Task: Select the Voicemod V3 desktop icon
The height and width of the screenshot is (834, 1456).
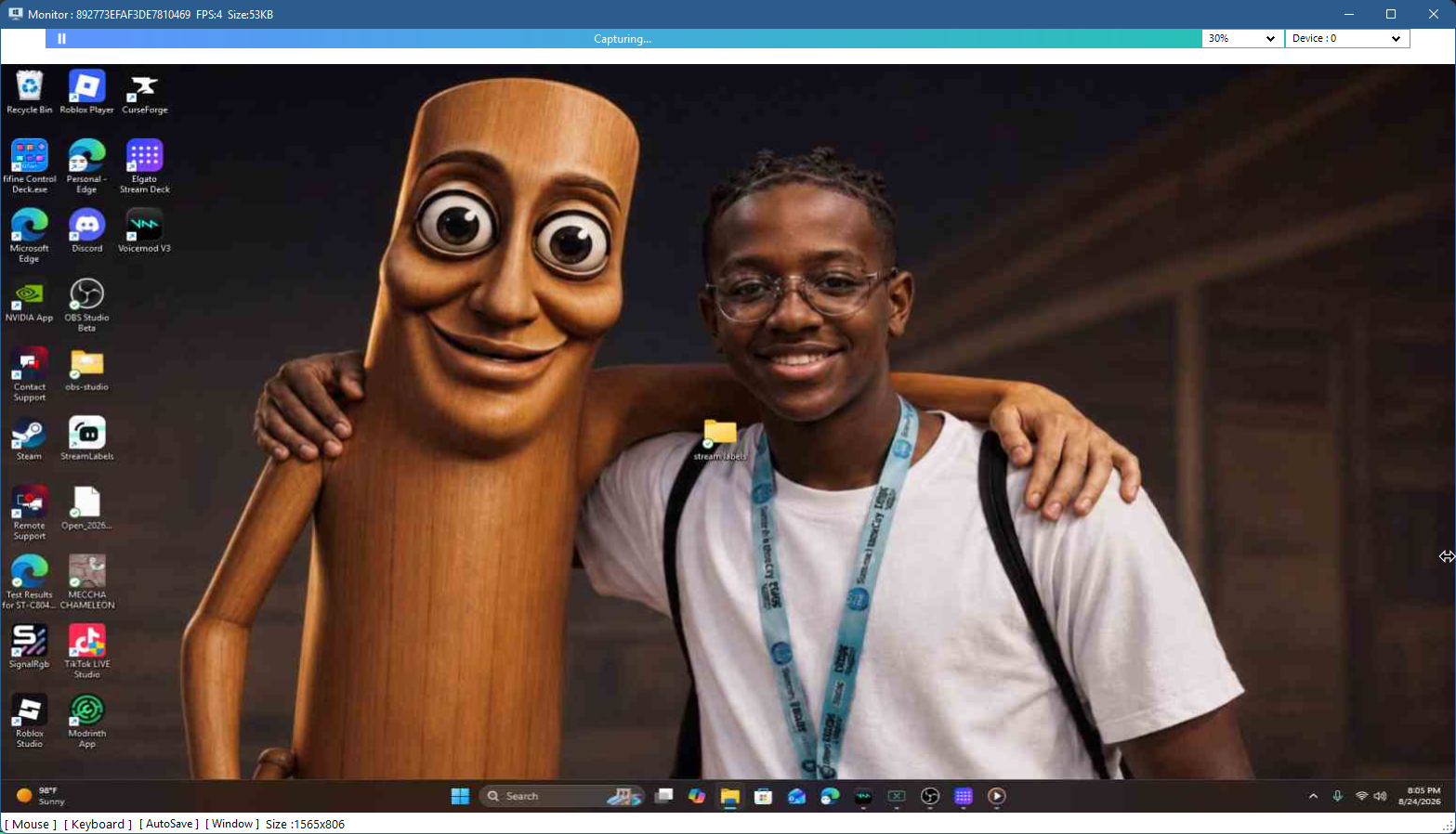Action: click(144, 230)
